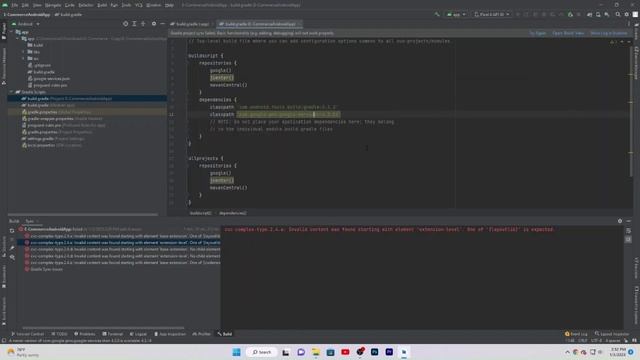Select the first cvc-complex-type.2.4.a error row
640x360 pixels.
[x=122, y=236]
